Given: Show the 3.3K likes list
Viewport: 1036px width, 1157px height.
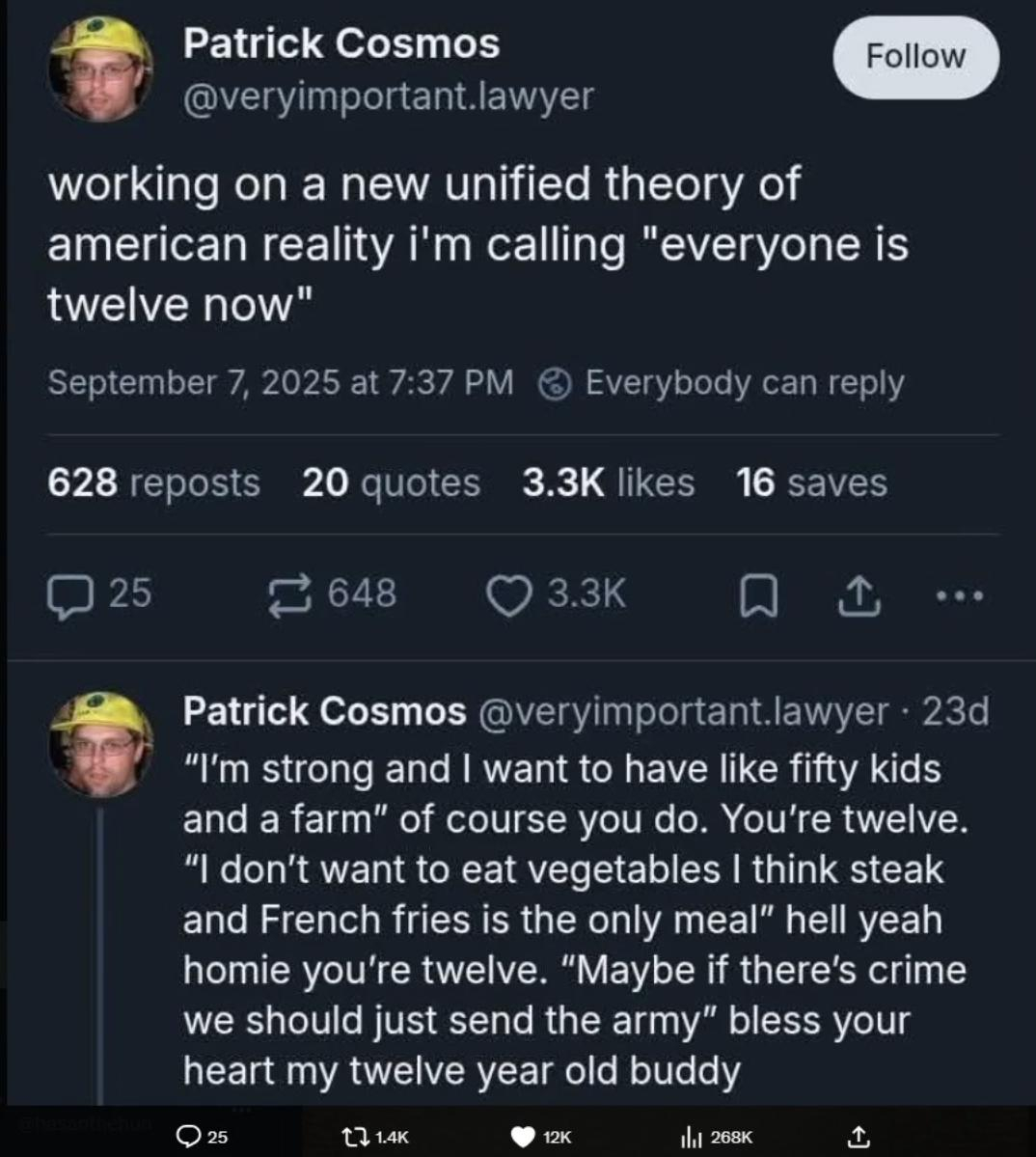Looking at the screenshot, I should pyautogui.click(x=608, y=482).
